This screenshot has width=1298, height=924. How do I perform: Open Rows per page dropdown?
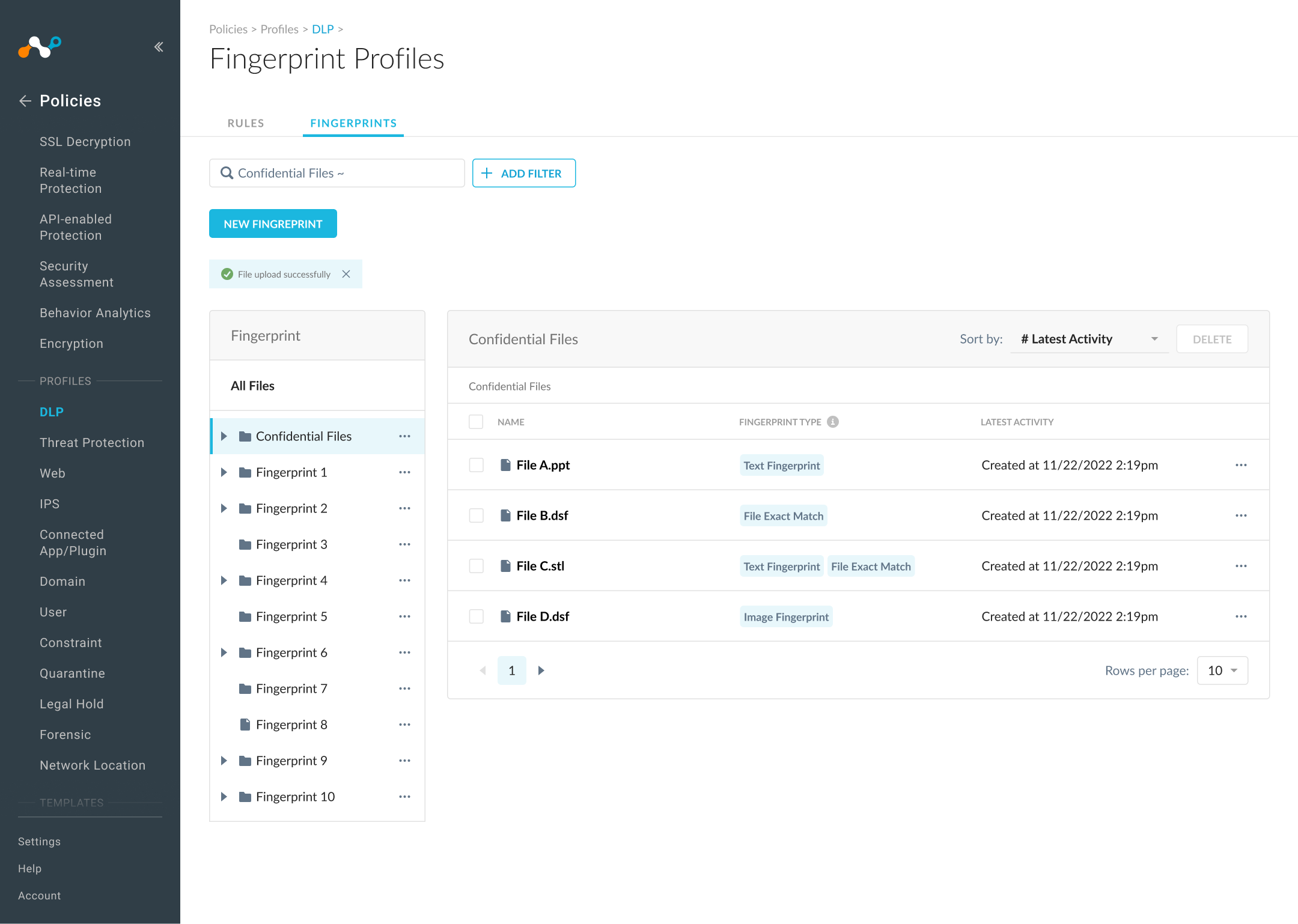pyautogui.click(x=1222, y=670)
